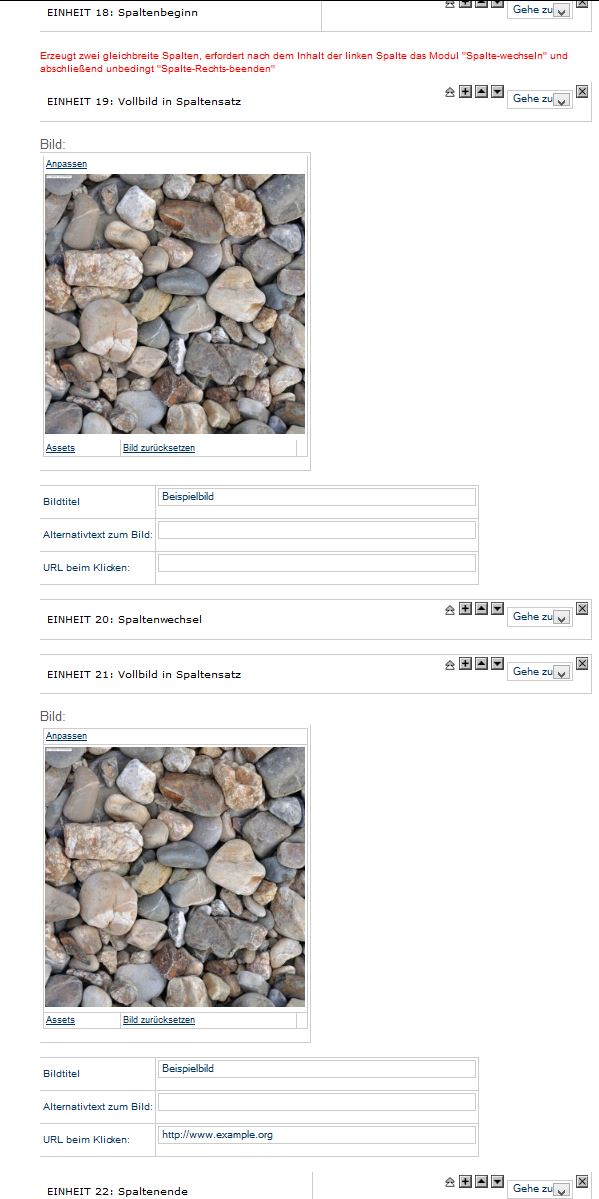This screenshot has width=599, height=1199.
Task: Jump to top icon on Einheit 19
Action: tap(450, 92)
